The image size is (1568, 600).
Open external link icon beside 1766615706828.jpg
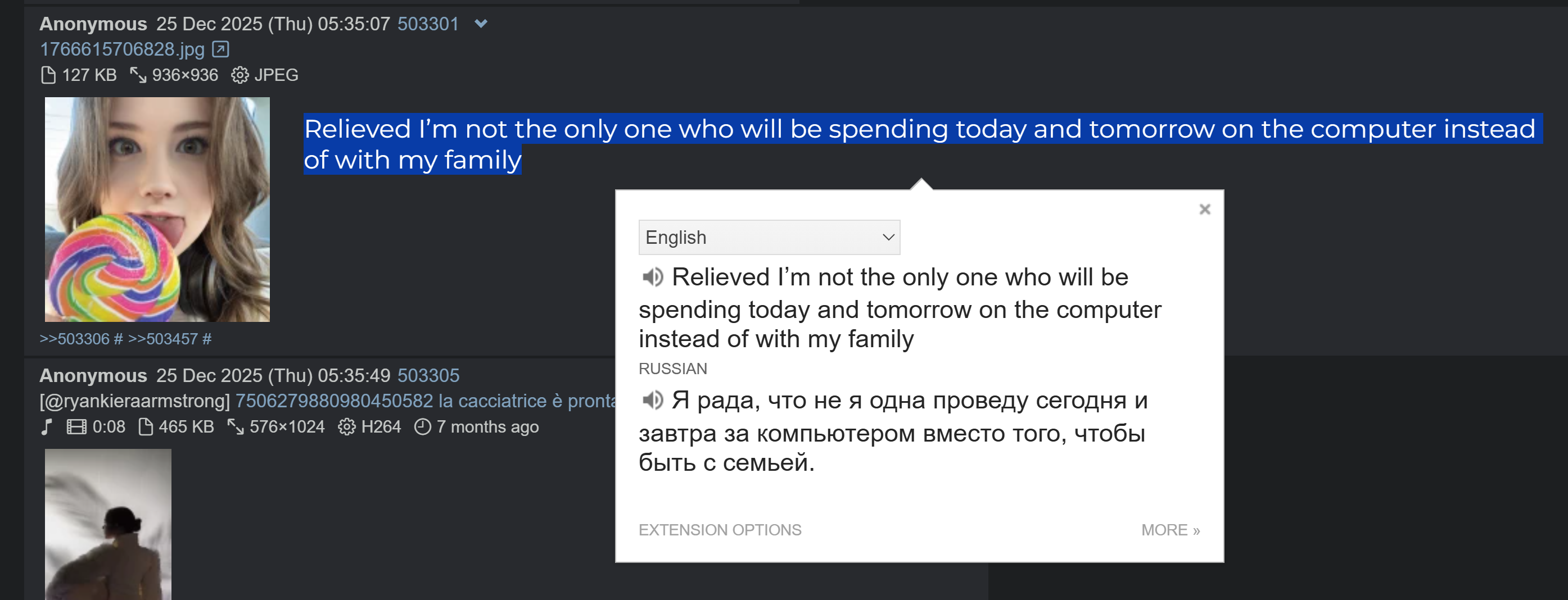pyautogui.click(x=220, y=49)
